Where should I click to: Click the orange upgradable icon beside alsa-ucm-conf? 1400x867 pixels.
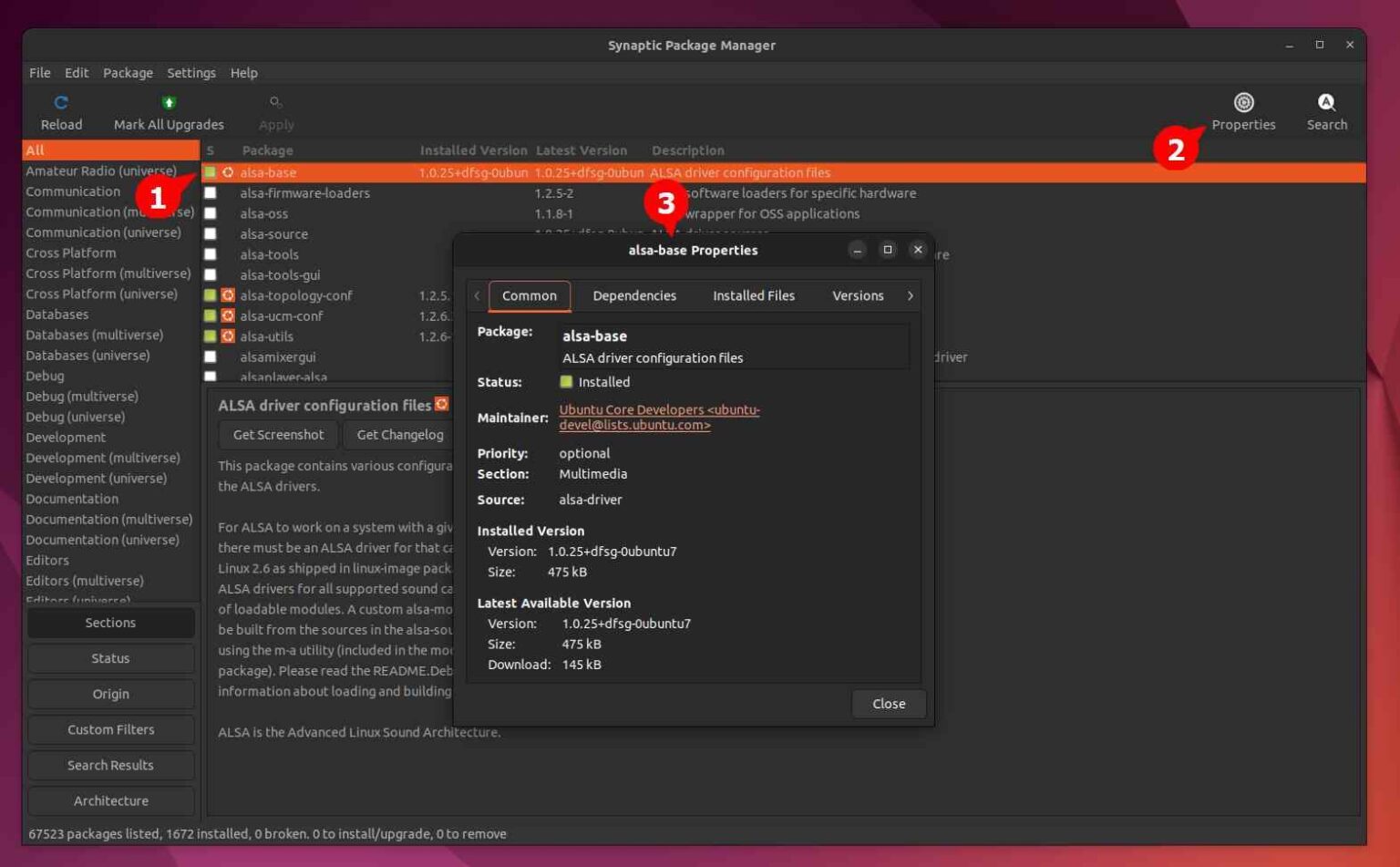tap(228, 315)
